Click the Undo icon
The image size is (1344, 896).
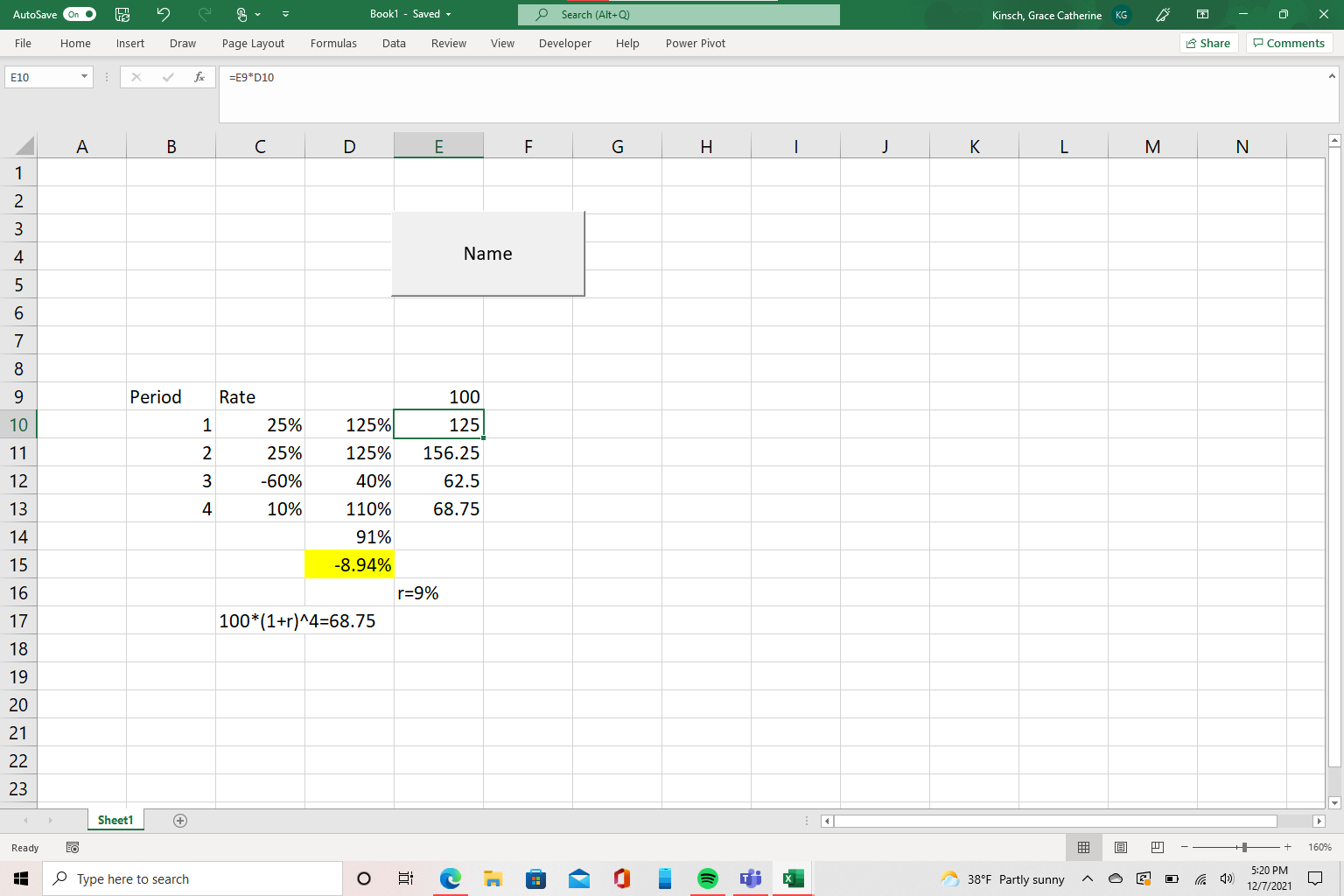[163, 14]
